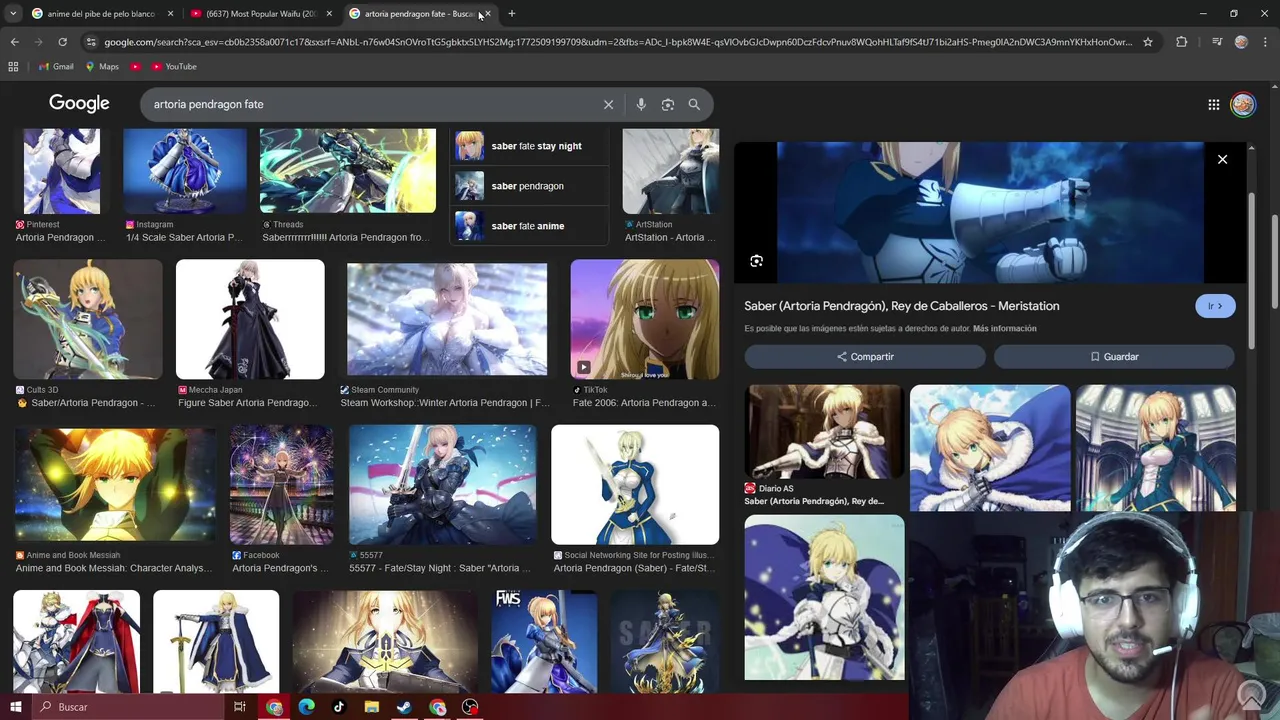The image size is (1280, 720).
Task: Switch to the anime del pibe tab
Action: pyautogui.click(x=102, y=13)
